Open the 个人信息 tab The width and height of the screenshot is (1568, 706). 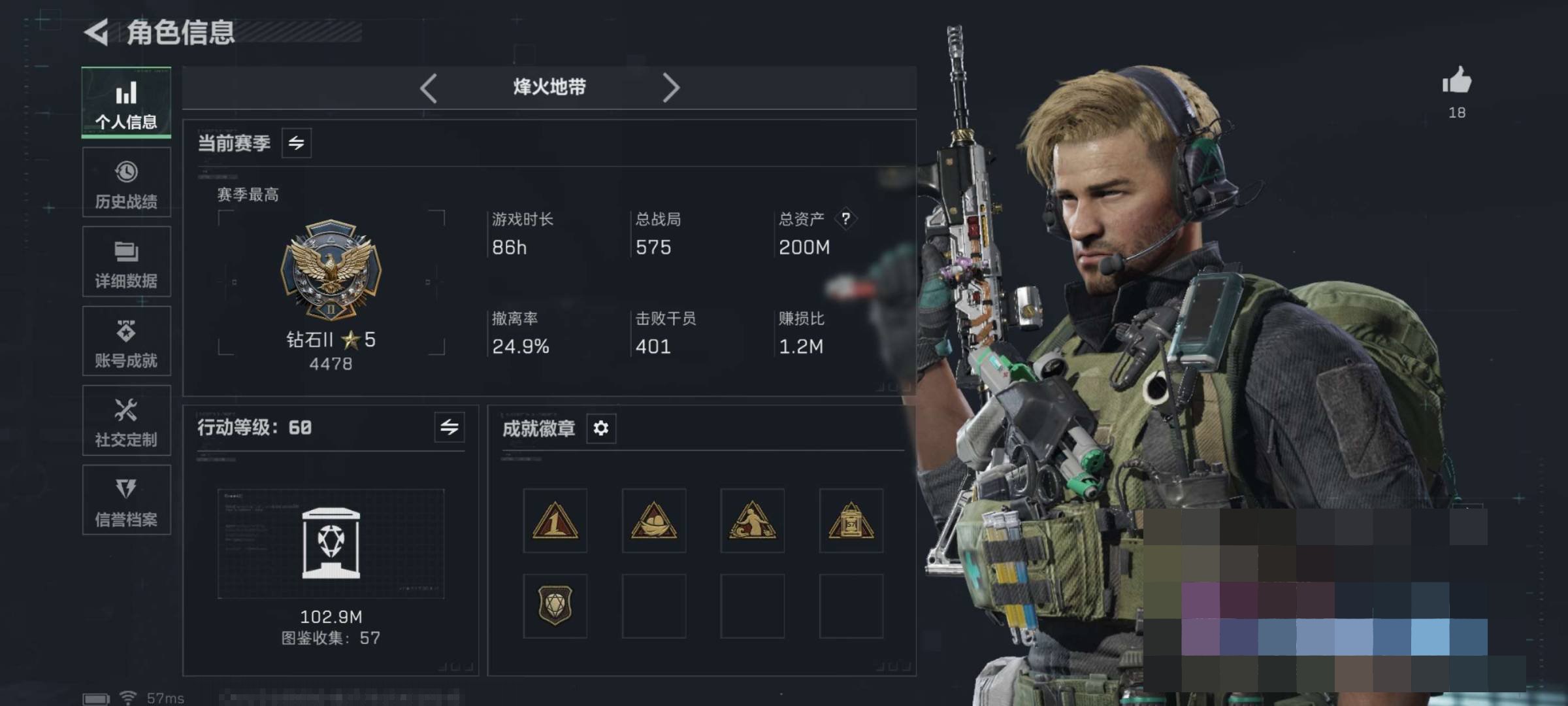point(126,103)
